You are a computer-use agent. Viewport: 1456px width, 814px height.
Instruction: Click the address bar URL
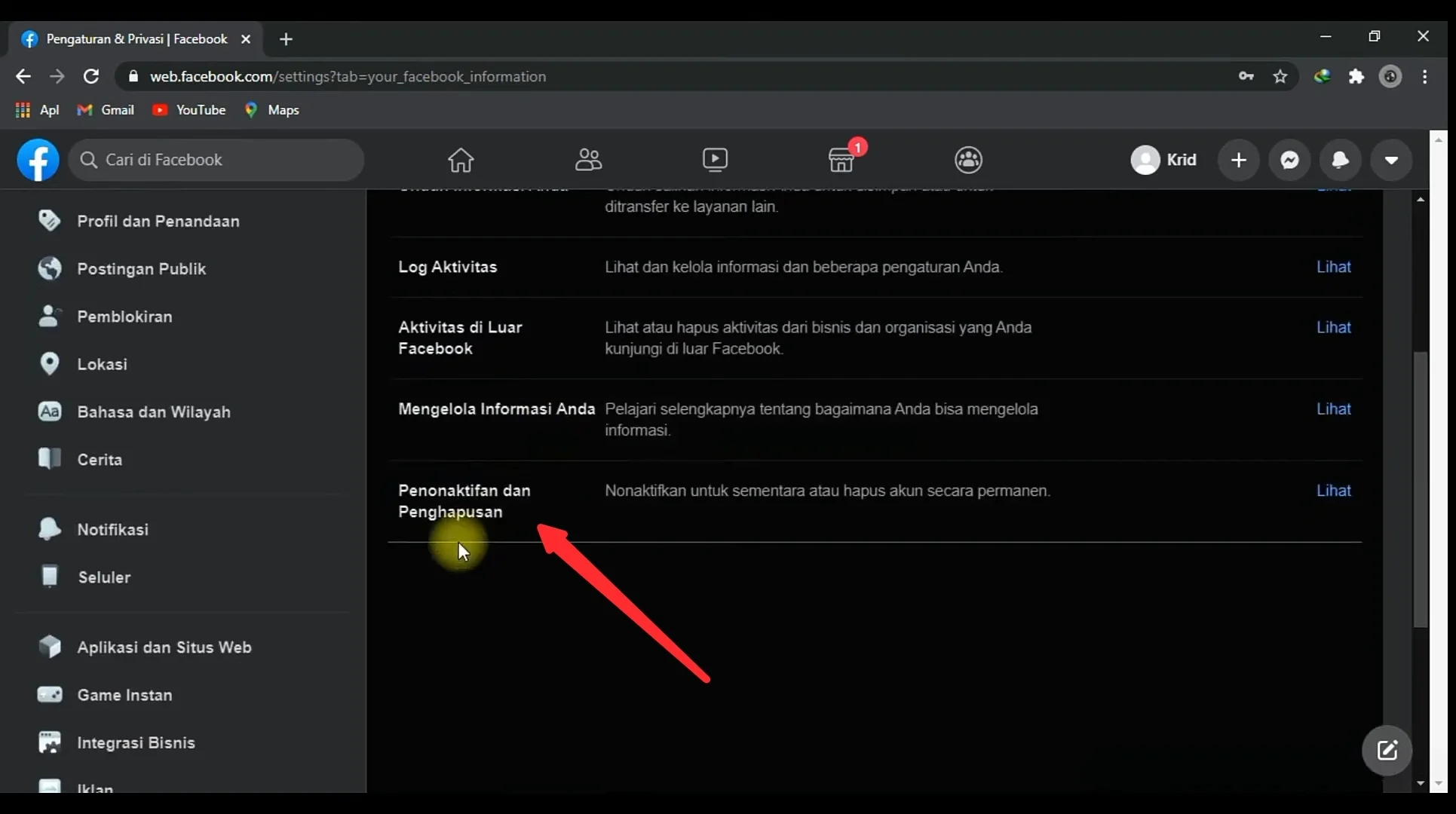(348, 77)
